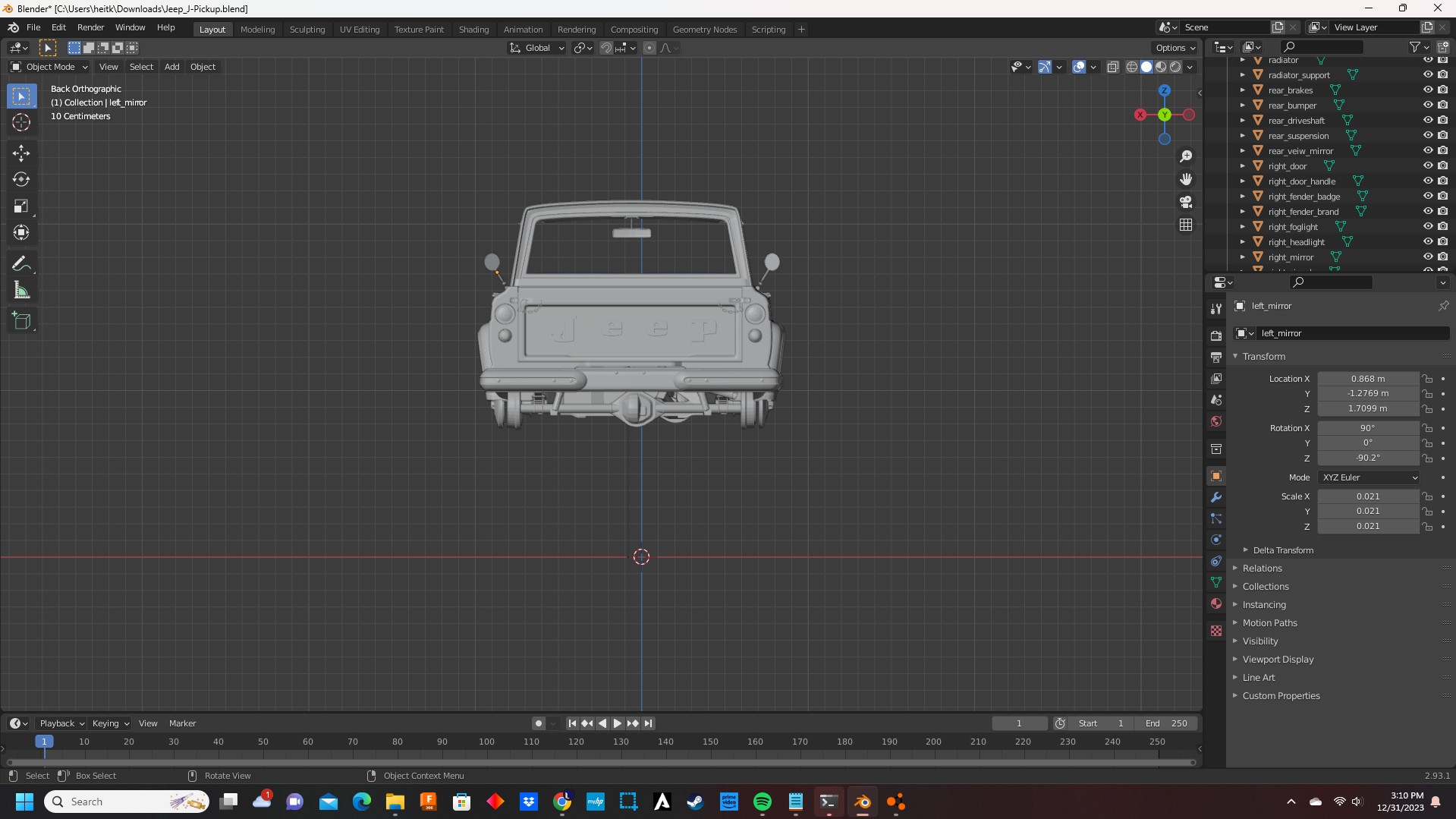Select the 3D Cursor tool

pyautogui.click(x=21, y=122)
